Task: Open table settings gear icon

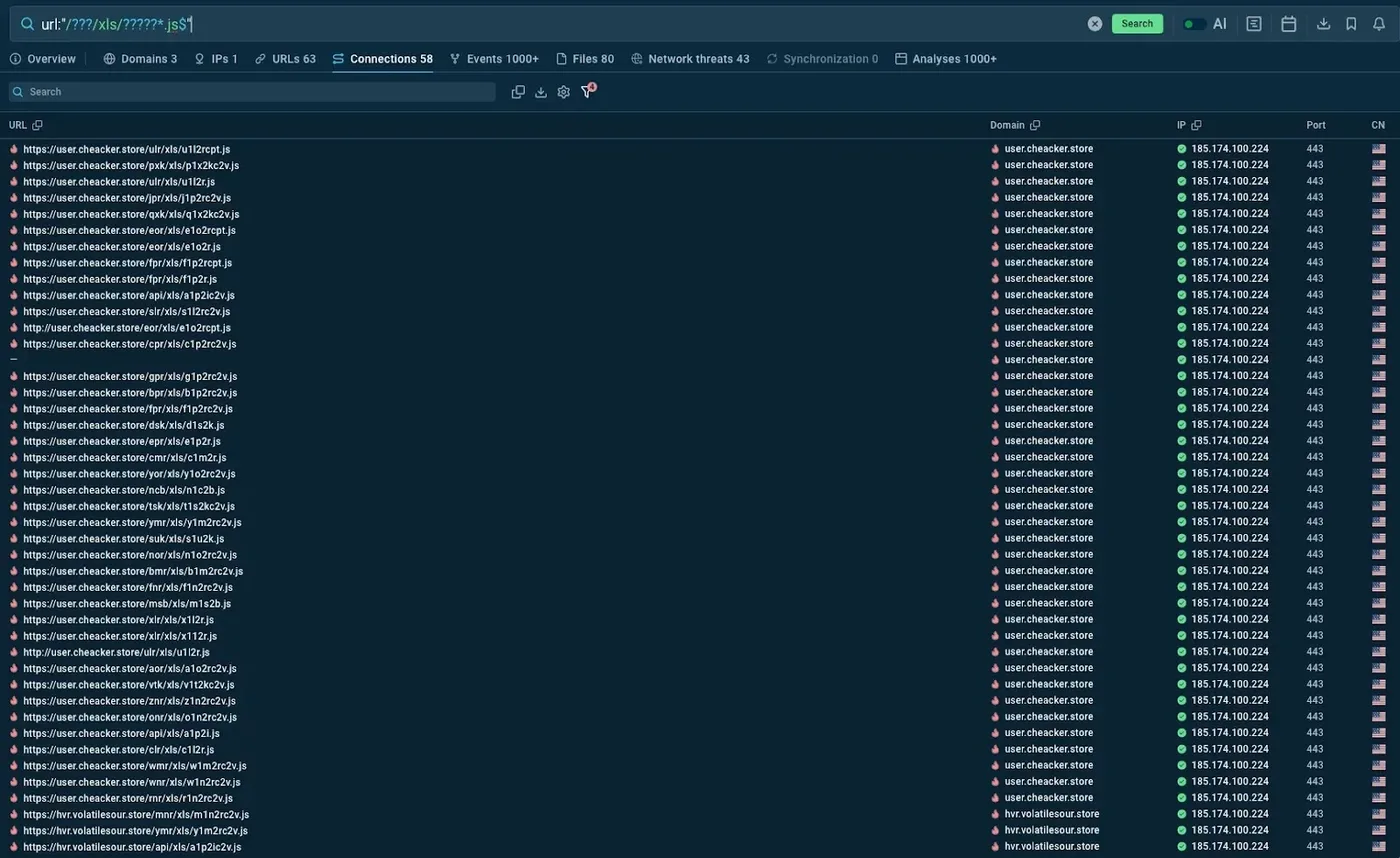Action: click(564, 92)
